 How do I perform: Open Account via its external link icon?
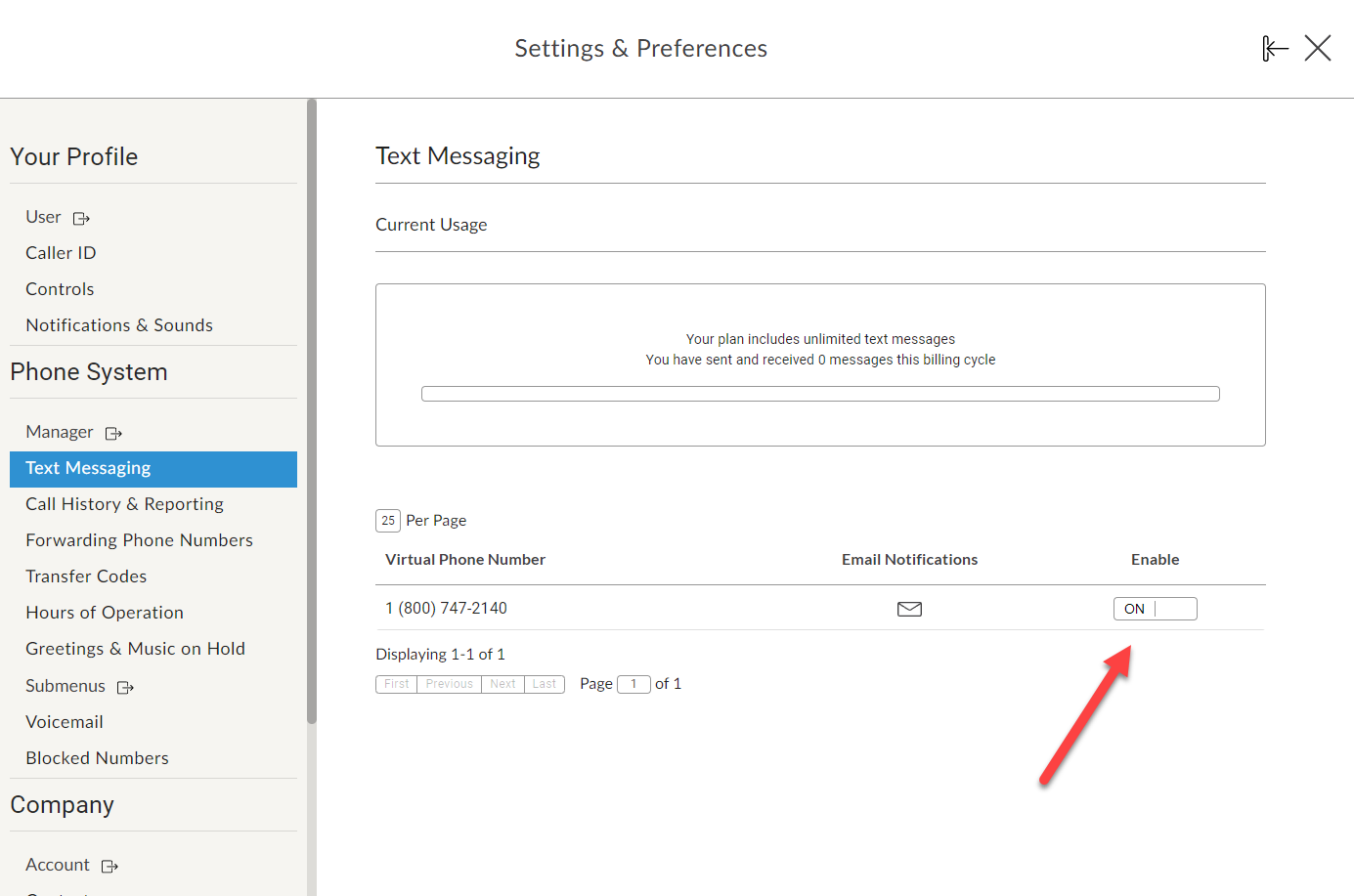(109, 866)
